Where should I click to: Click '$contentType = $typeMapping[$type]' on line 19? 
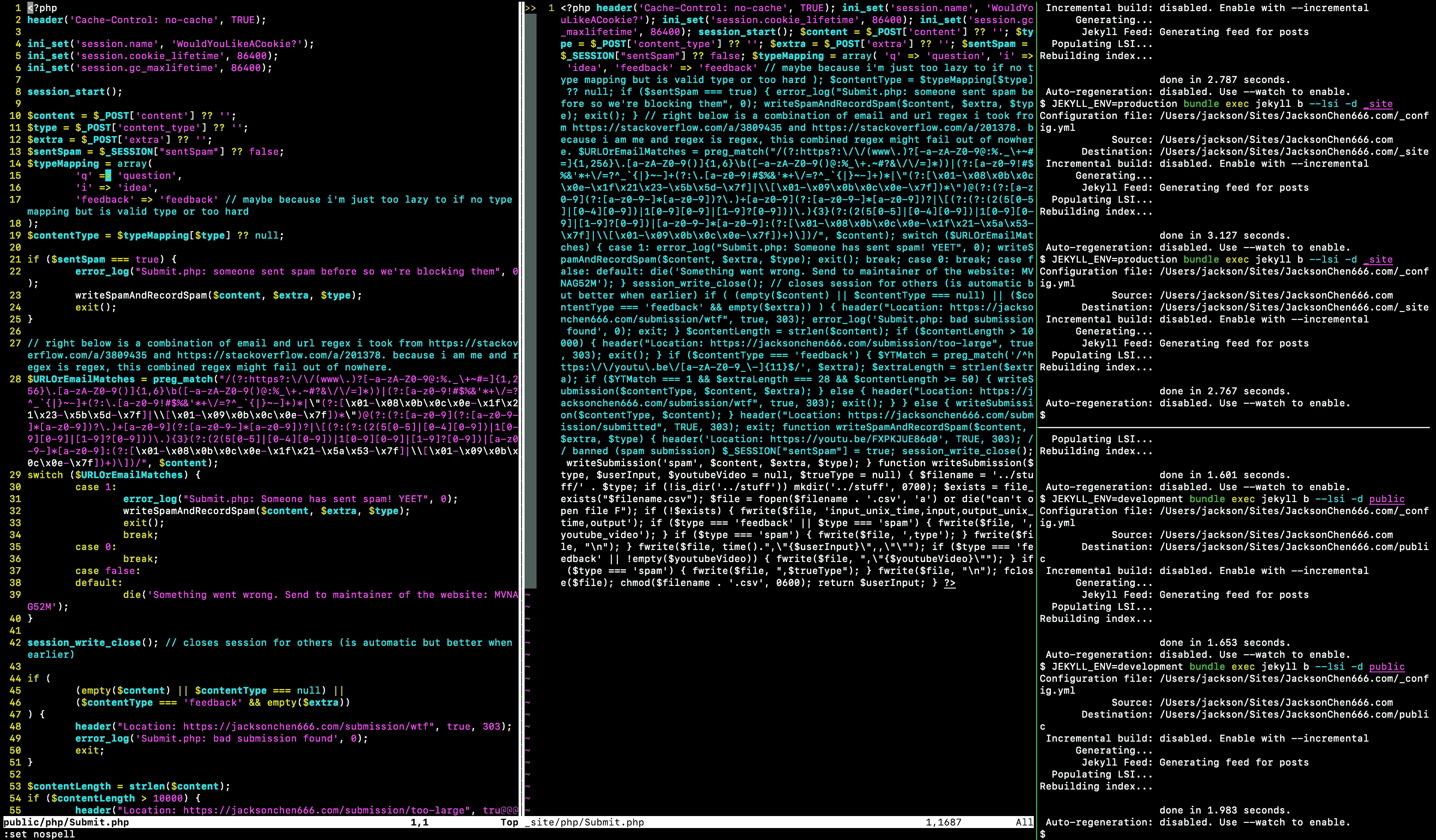tap(129, 235)
